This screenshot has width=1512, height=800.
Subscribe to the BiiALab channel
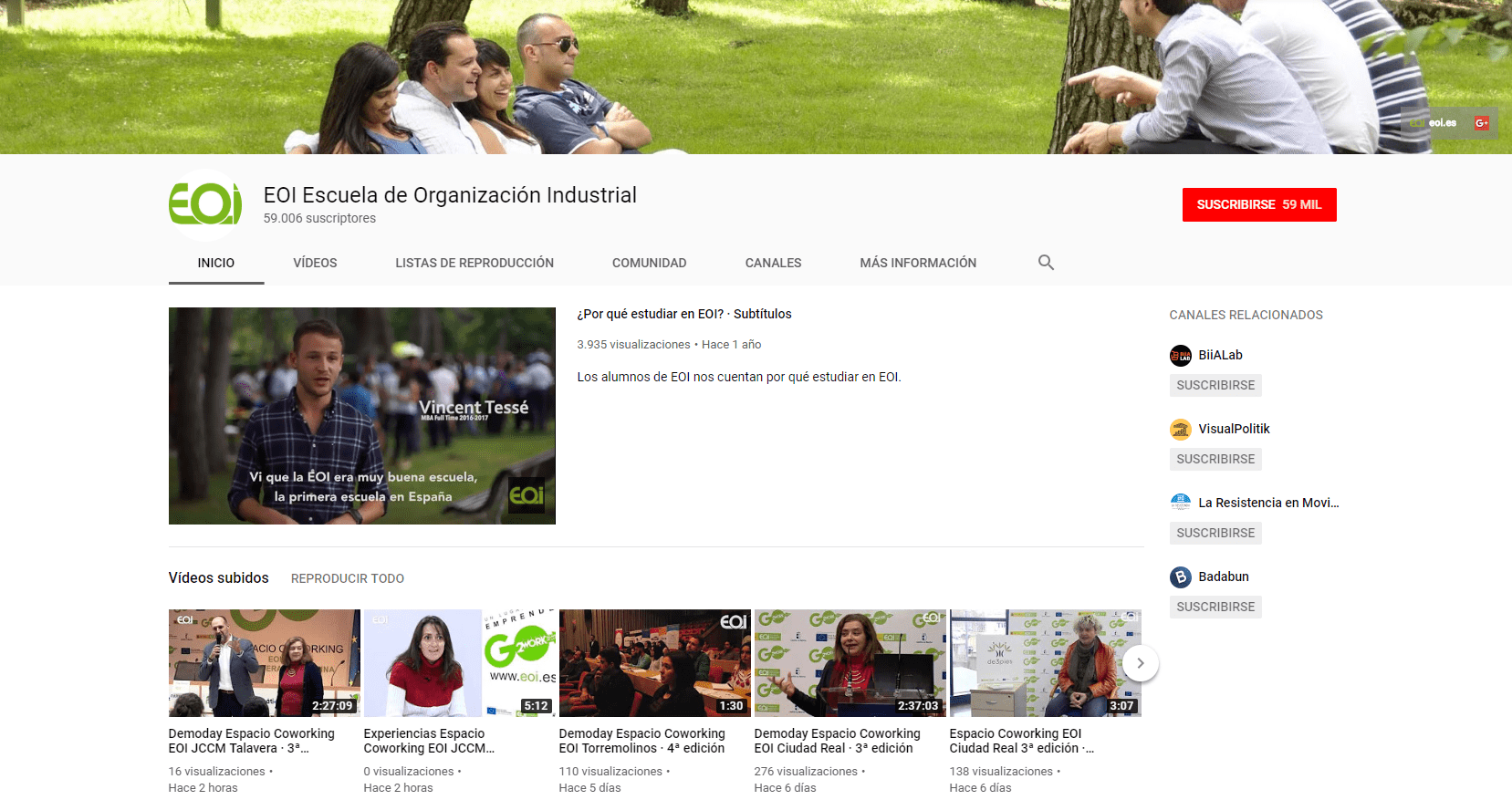tap(1215, 386)
